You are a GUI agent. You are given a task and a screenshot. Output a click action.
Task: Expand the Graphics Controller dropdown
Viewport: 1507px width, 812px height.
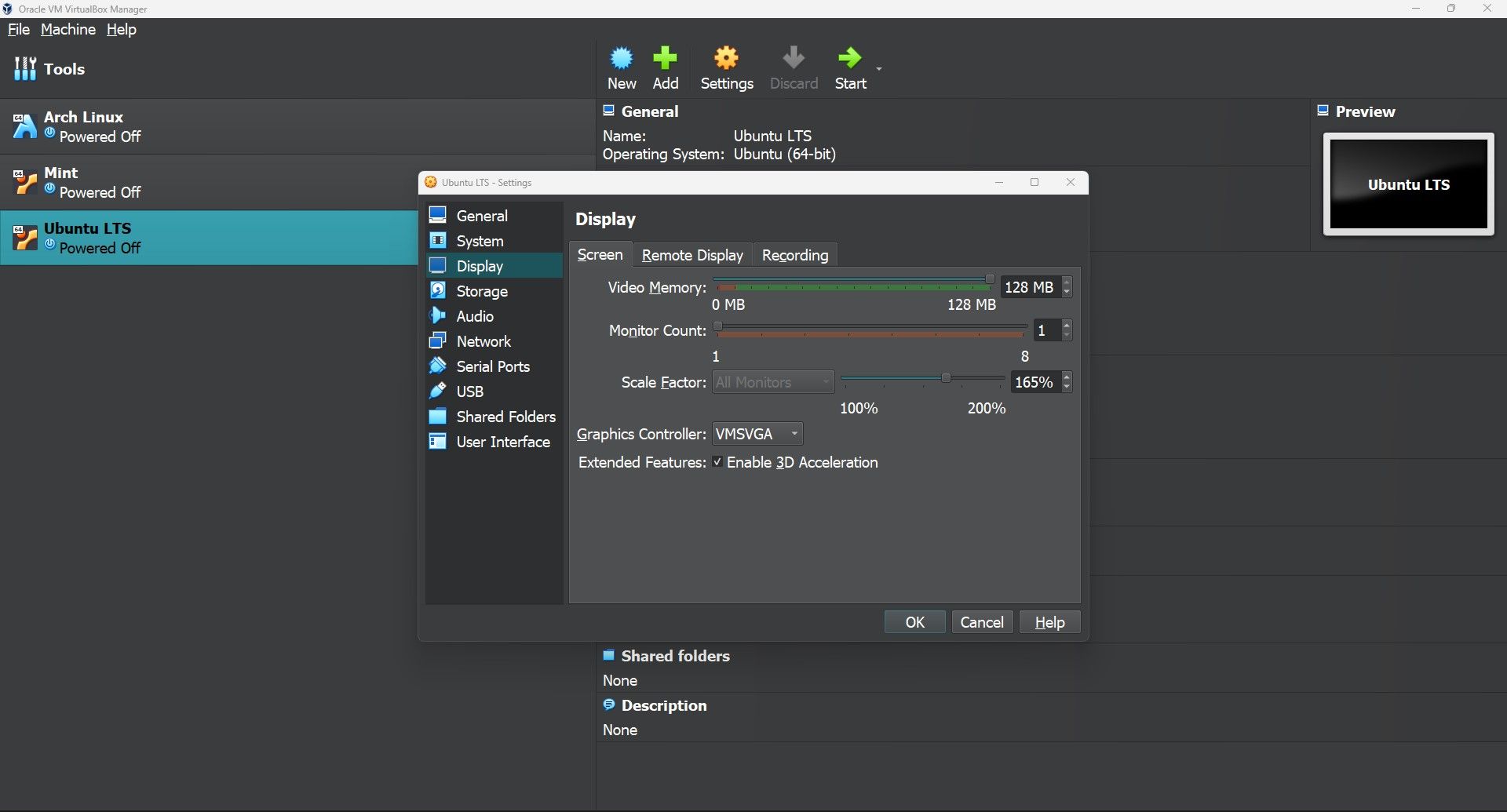click(x=757, y=434)
